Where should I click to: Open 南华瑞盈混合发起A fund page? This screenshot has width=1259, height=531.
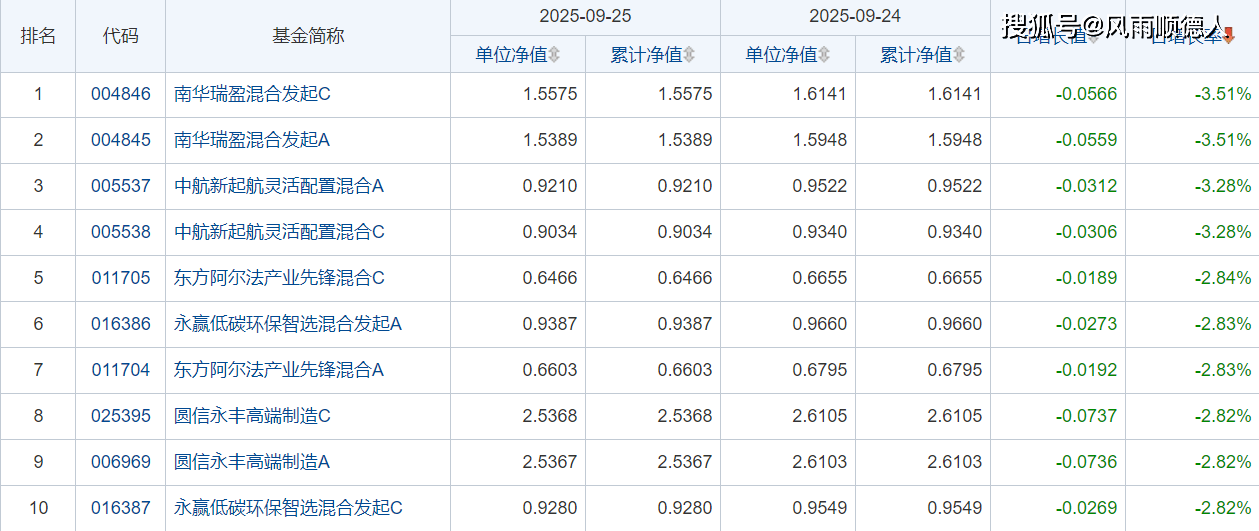click(252, 140)
